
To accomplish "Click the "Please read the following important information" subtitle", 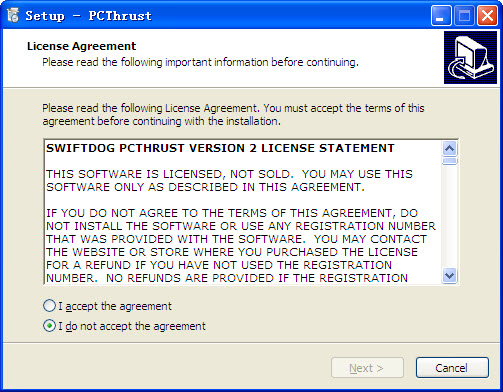I will (x=200, y=62).
